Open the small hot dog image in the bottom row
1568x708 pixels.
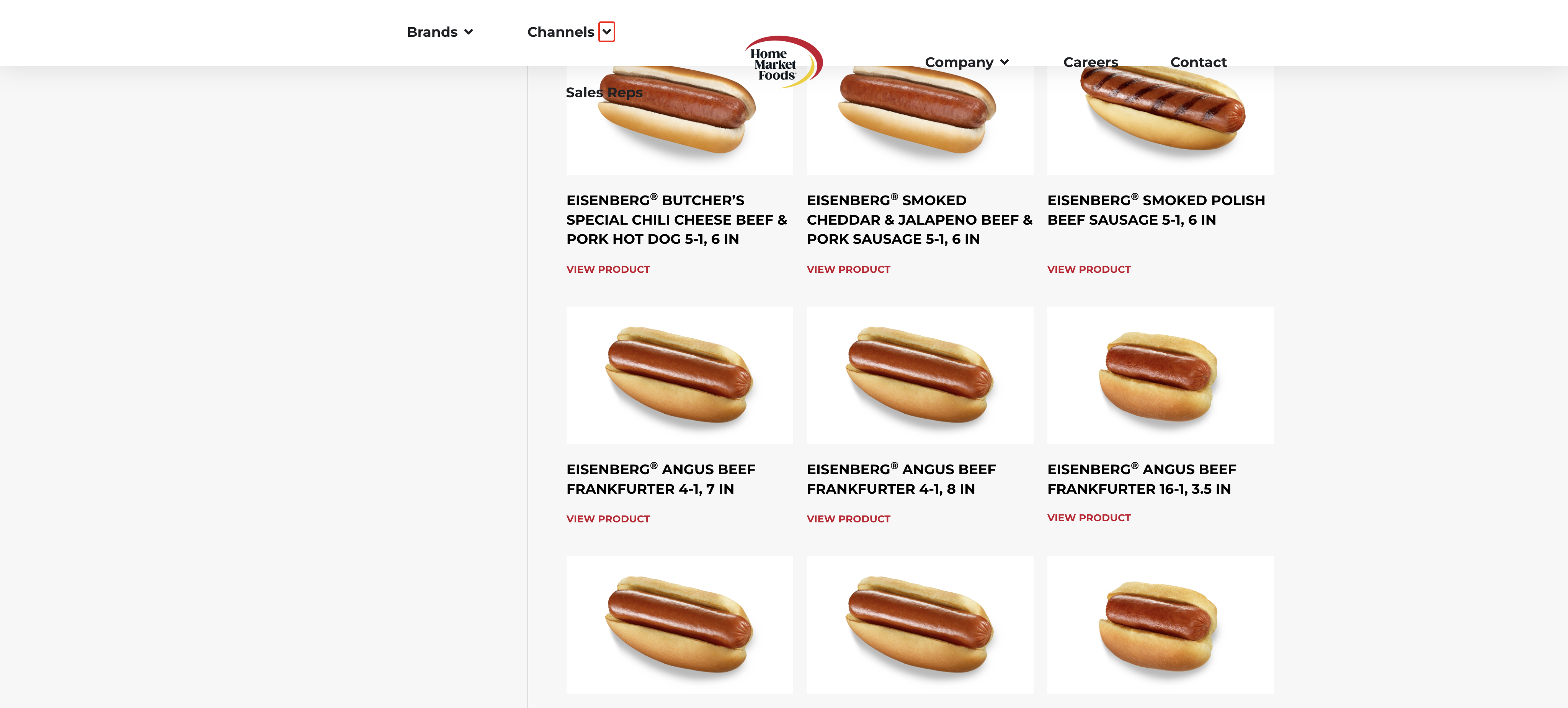pyautogui.click(x=1160, y=625)
